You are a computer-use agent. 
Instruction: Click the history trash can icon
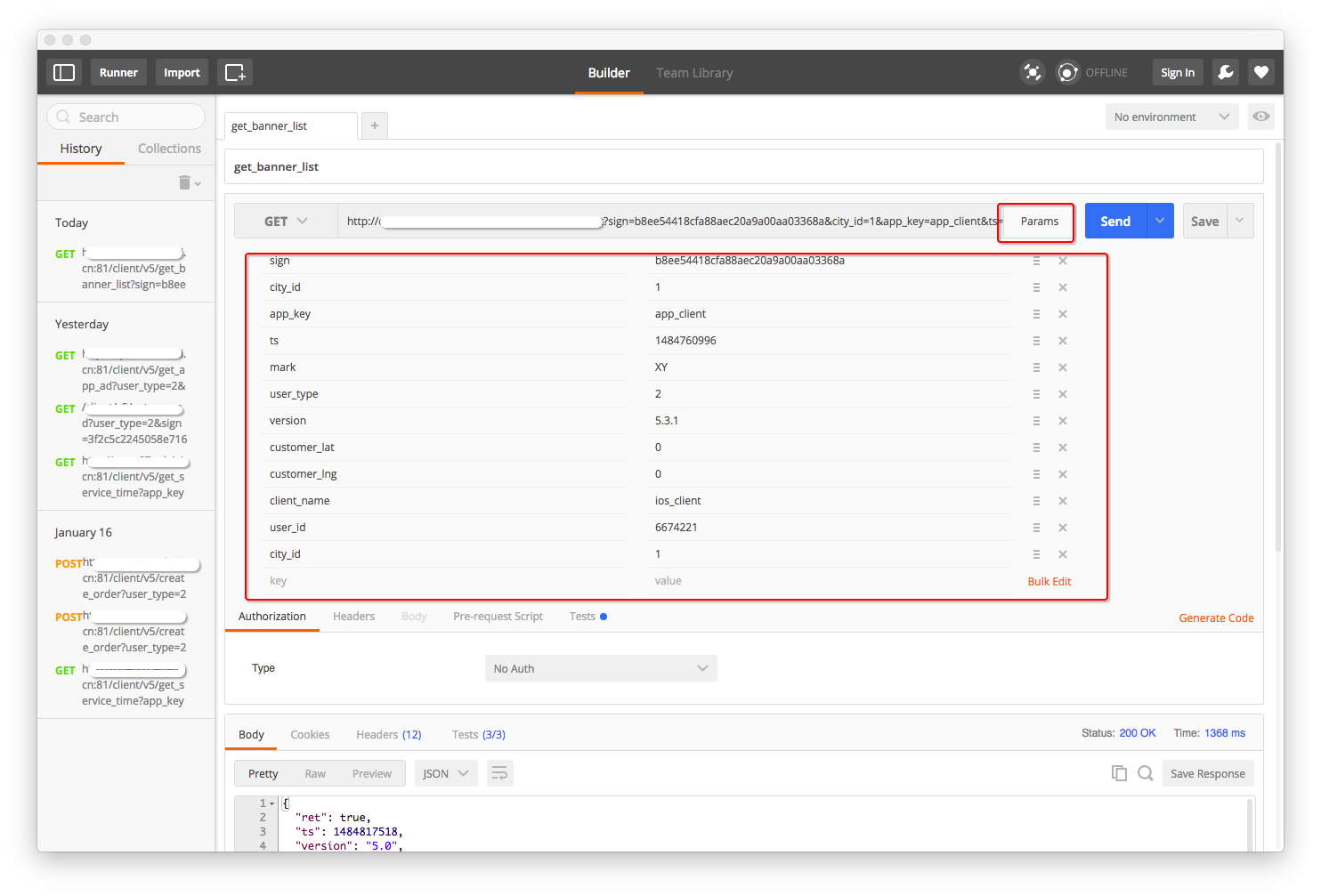(x=185, y=182)
